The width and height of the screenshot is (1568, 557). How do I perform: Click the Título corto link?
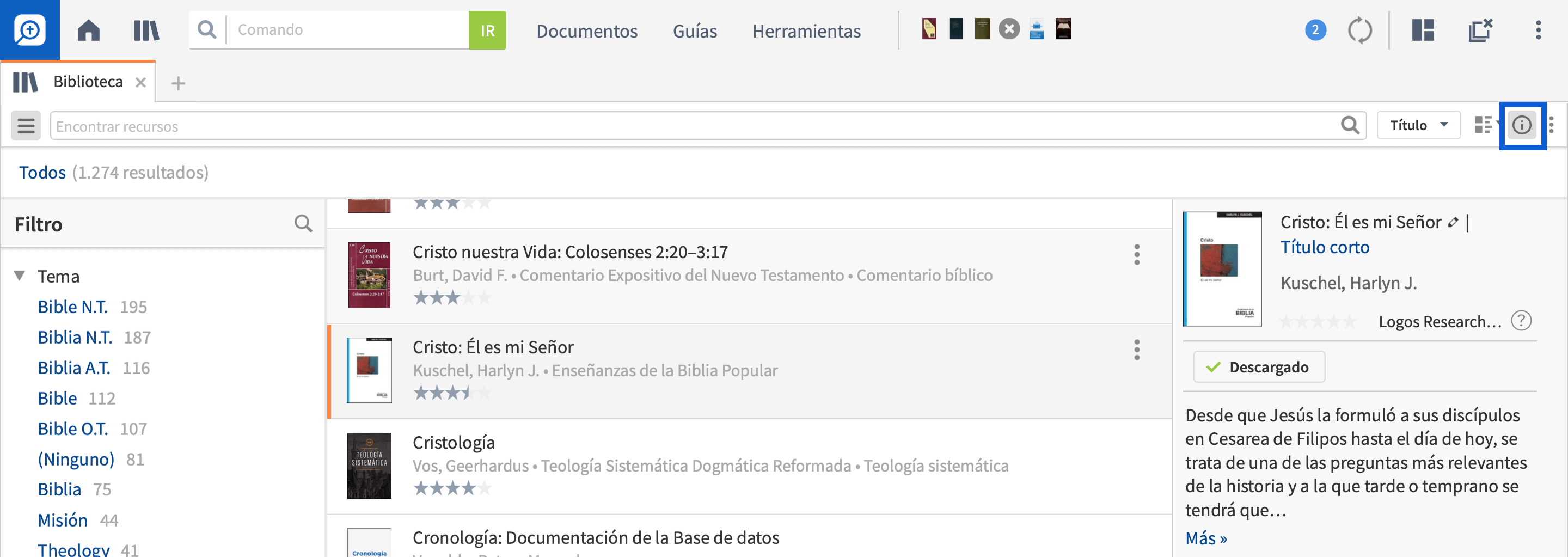pos(1325,247)
